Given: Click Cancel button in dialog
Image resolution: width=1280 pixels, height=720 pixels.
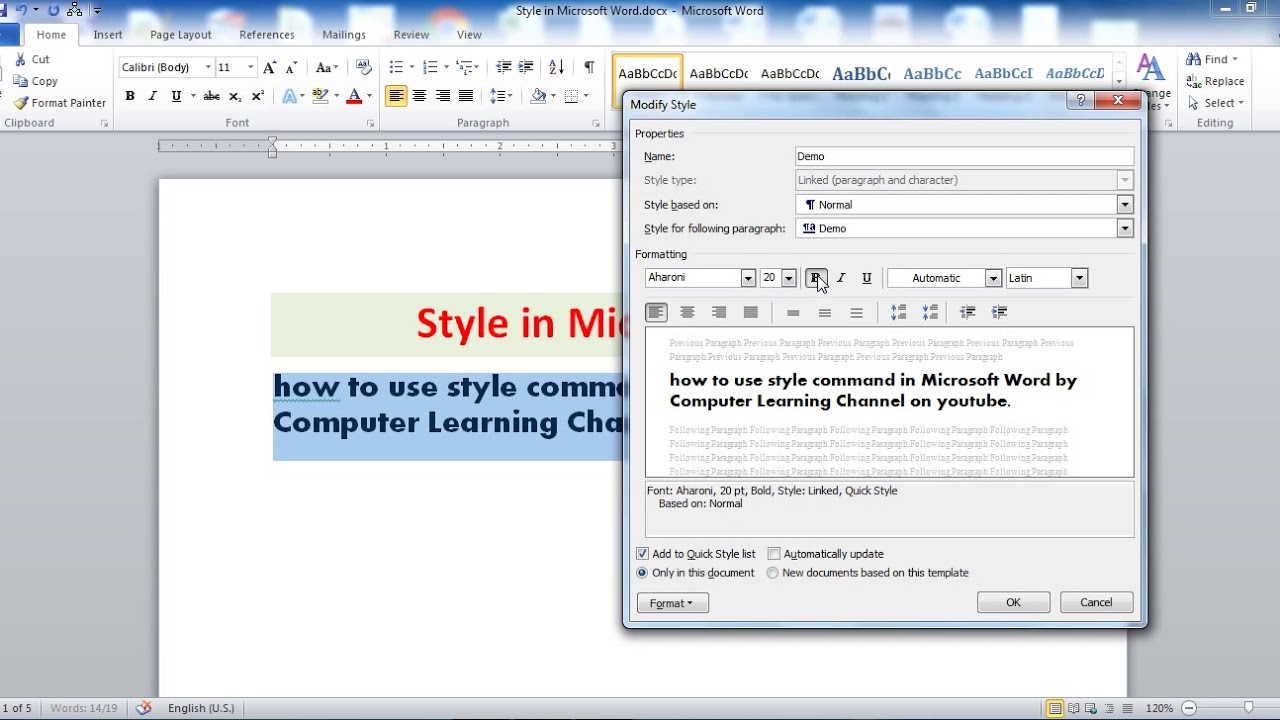Looking at the screenshot, I should (1096, 603).
